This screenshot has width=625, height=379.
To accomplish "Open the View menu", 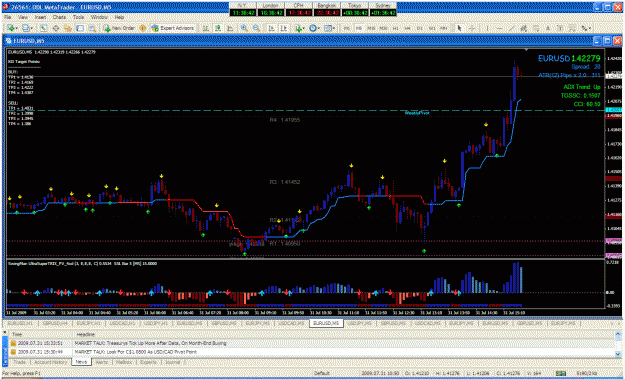I will (23, 17).
